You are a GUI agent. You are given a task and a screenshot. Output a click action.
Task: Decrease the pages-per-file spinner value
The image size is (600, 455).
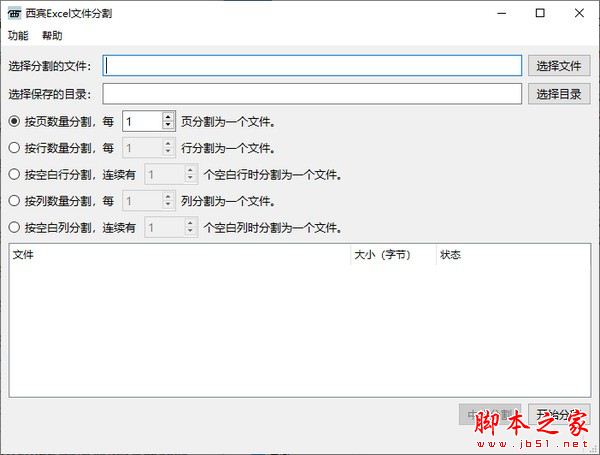coord(168,126)
